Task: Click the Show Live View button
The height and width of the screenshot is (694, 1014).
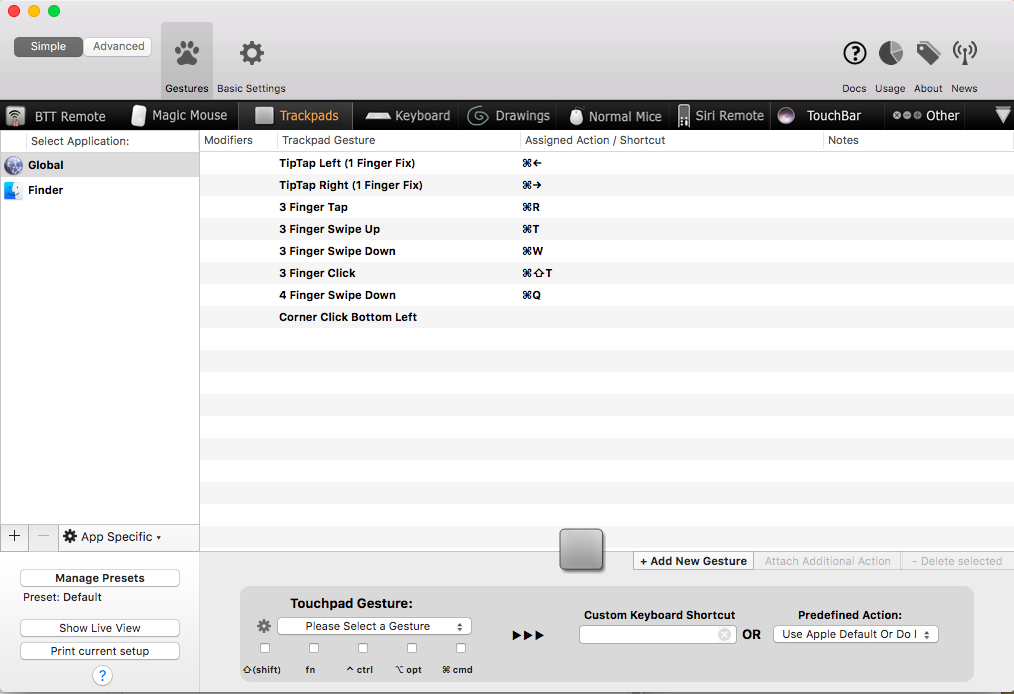Action: 100,628
